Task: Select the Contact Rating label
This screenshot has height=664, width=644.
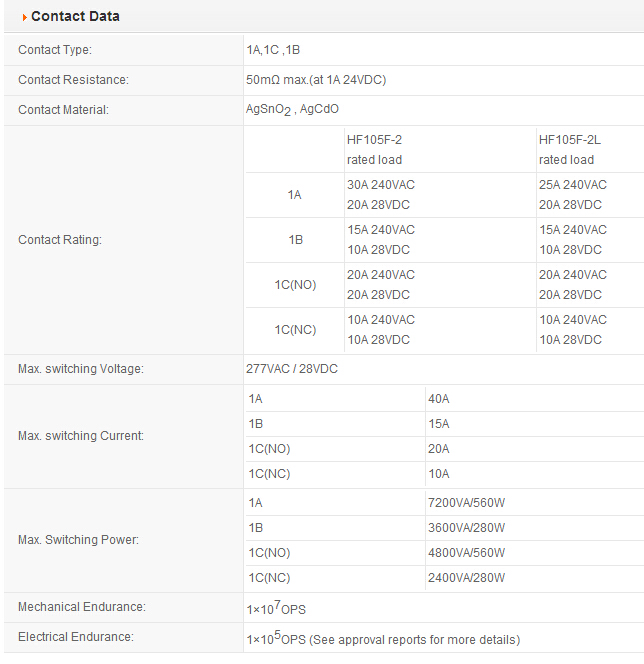Action: [60, 240]
